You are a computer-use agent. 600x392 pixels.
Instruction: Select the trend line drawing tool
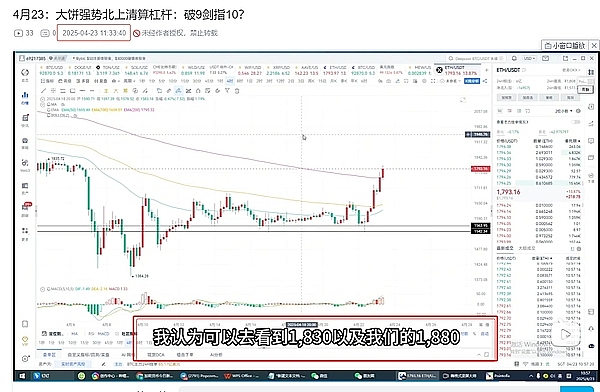(x=43, y=91)
